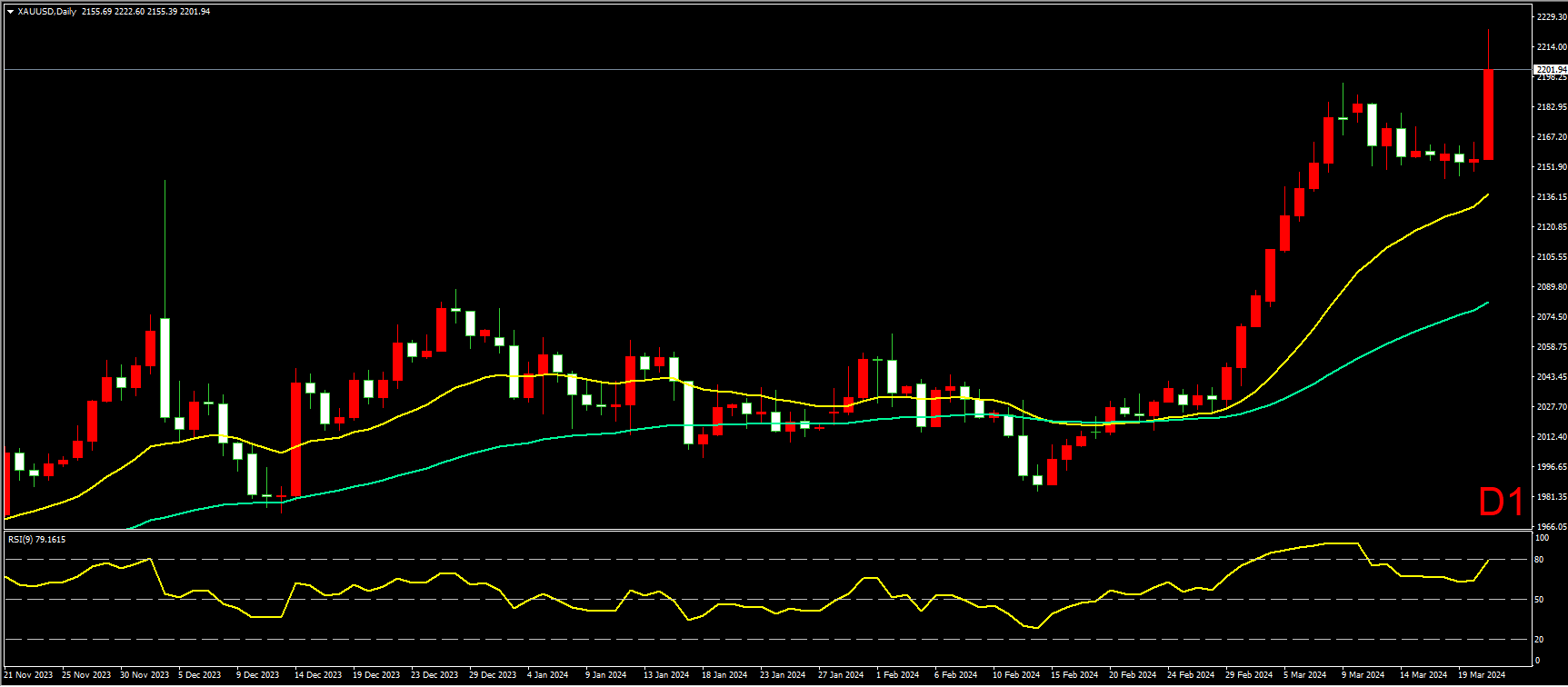
Task: Click the 23 Dec 2023 date label
Action: [434, 675]
